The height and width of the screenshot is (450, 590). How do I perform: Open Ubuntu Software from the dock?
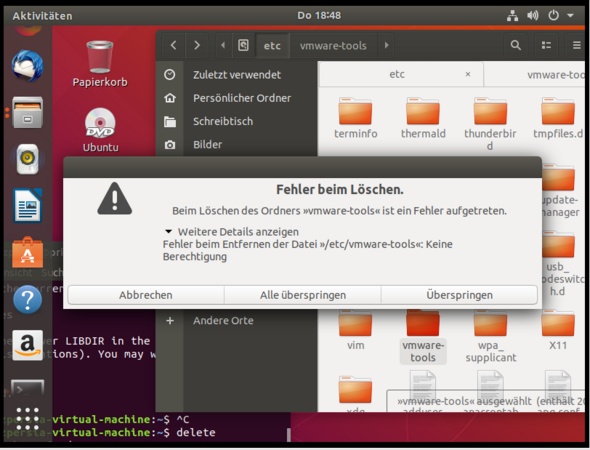point(27,252)
